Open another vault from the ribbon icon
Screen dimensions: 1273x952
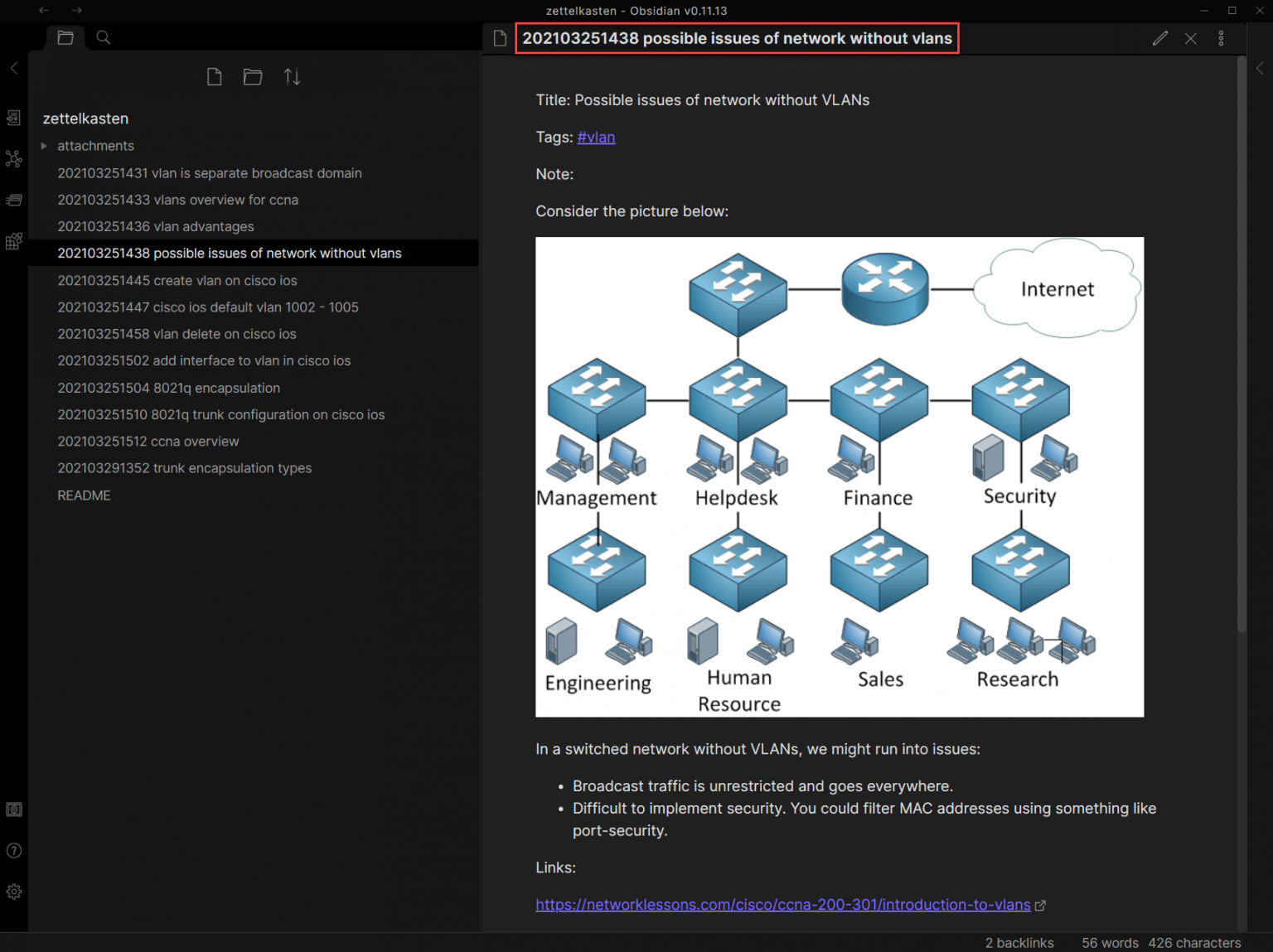(x=14, y=809)
